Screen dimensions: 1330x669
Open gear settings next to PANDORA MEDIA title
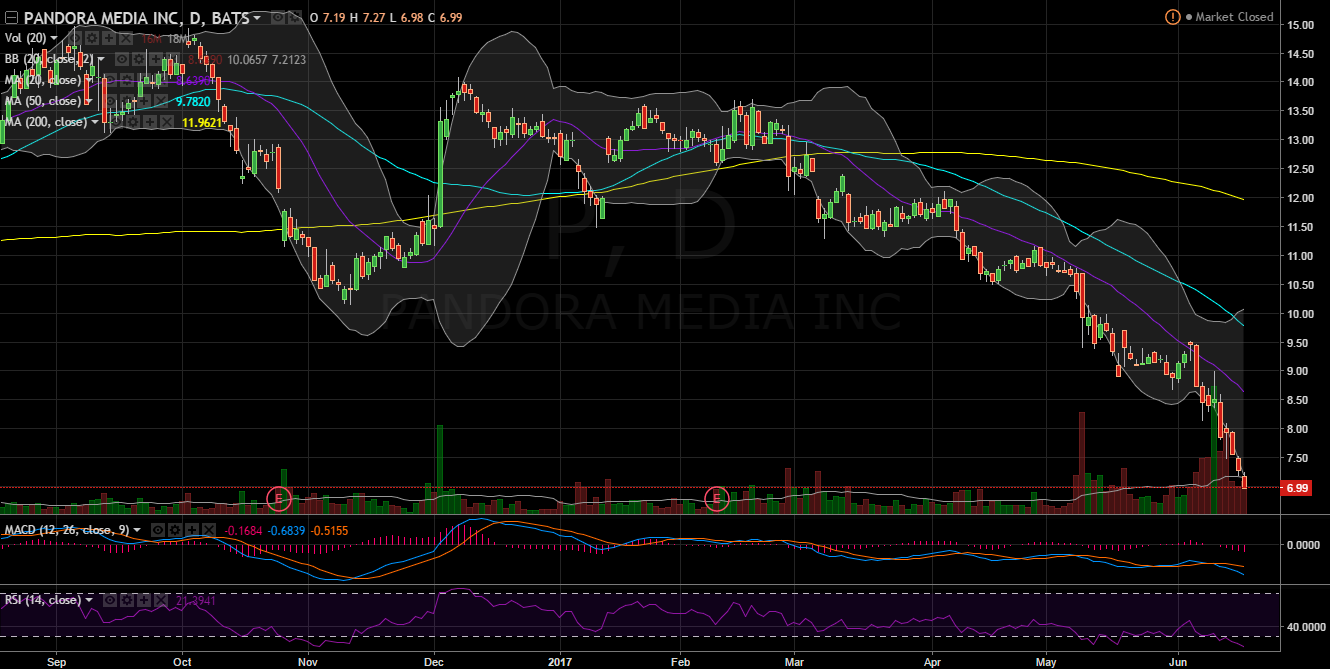[x=293, y=18]
